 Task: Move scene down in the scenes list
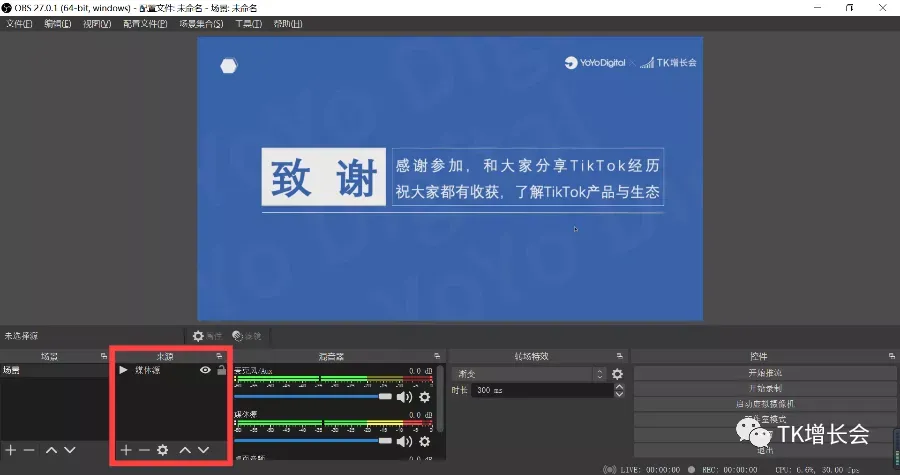point(69,450)
